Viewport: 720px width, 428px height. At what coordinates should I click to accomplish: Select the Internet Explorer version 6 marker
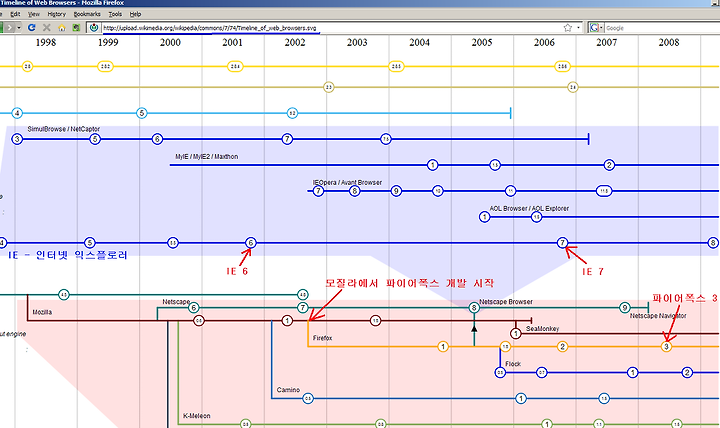click(x=250, y=242)
